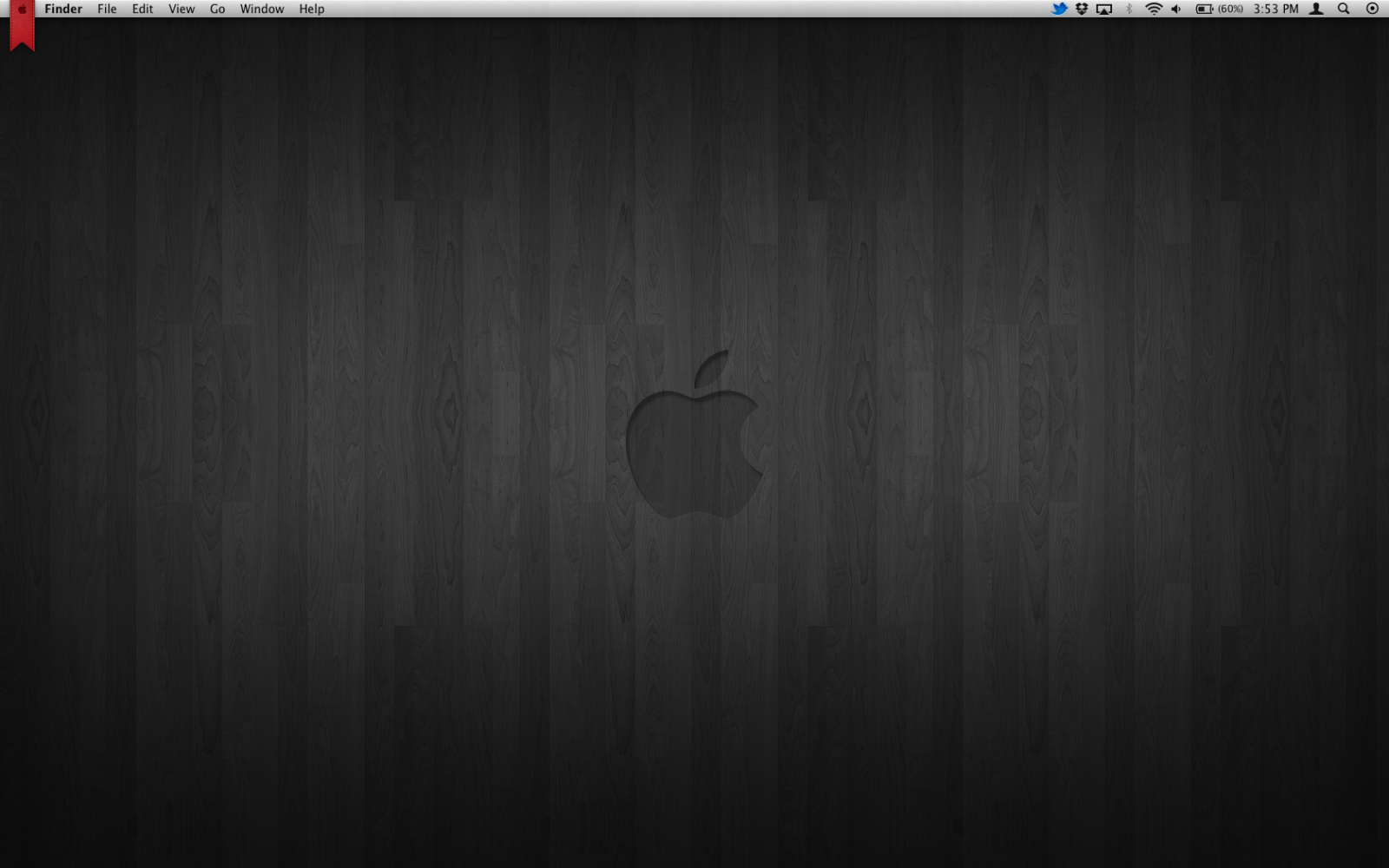The image size is (1389, 868).
Task: Open the volume speaker control
Action: 1176,9
